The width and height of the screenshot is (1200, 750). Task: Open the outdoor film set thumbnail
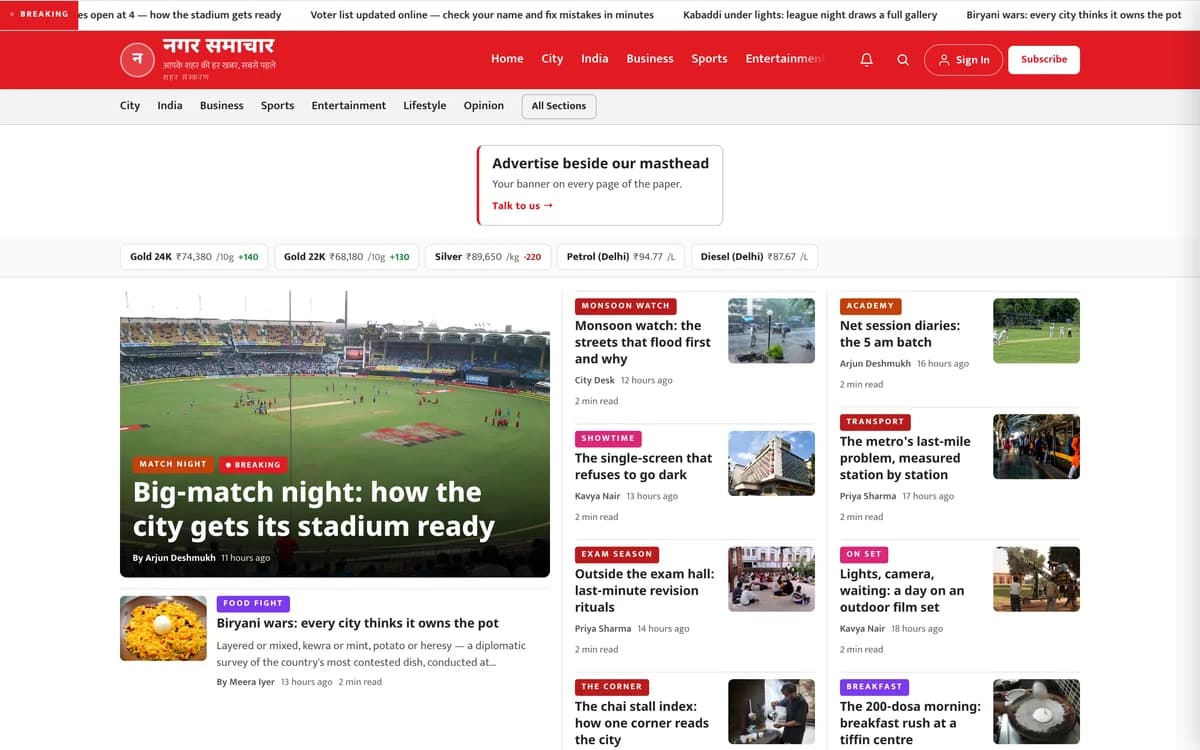(x=1036, y=579)
